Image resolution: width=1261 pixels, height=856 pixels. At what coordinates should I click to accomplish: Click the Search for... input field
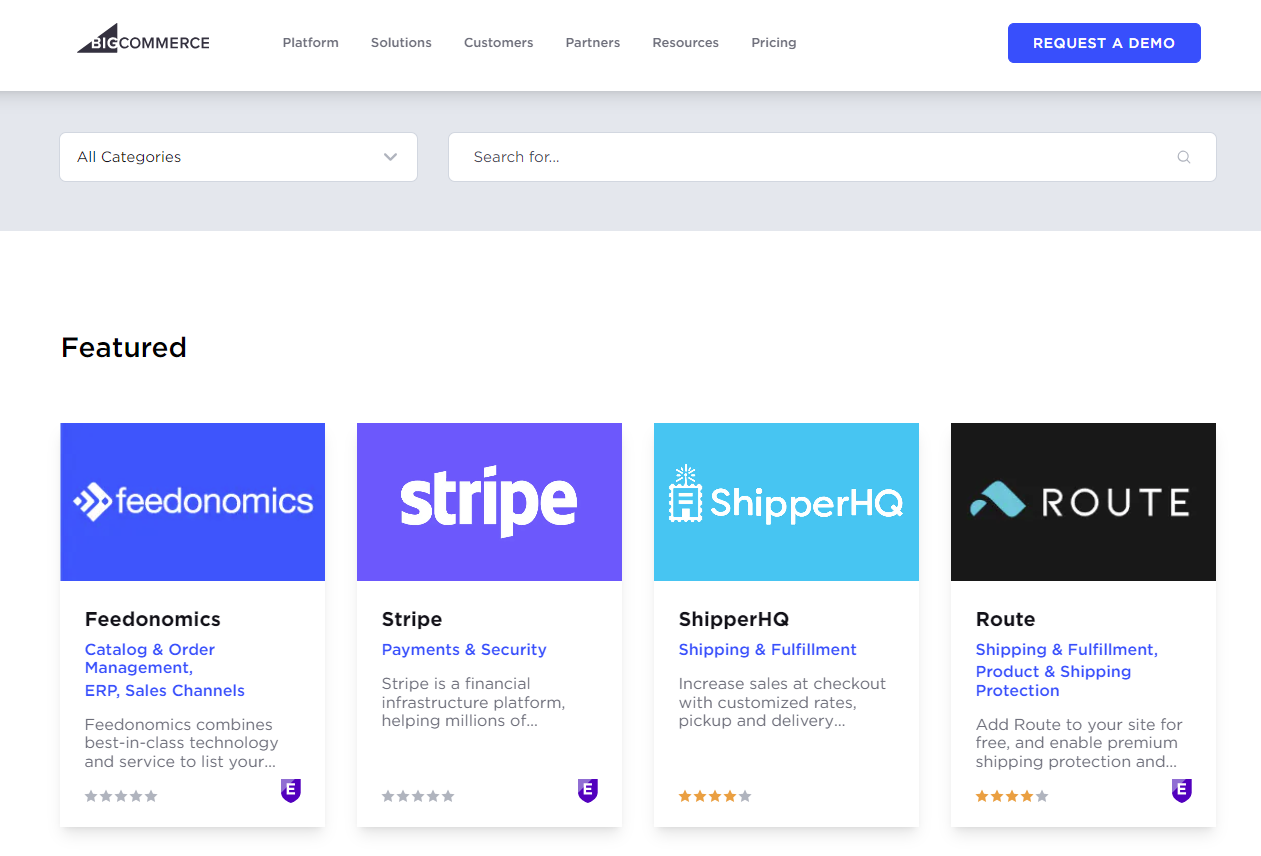832,157
